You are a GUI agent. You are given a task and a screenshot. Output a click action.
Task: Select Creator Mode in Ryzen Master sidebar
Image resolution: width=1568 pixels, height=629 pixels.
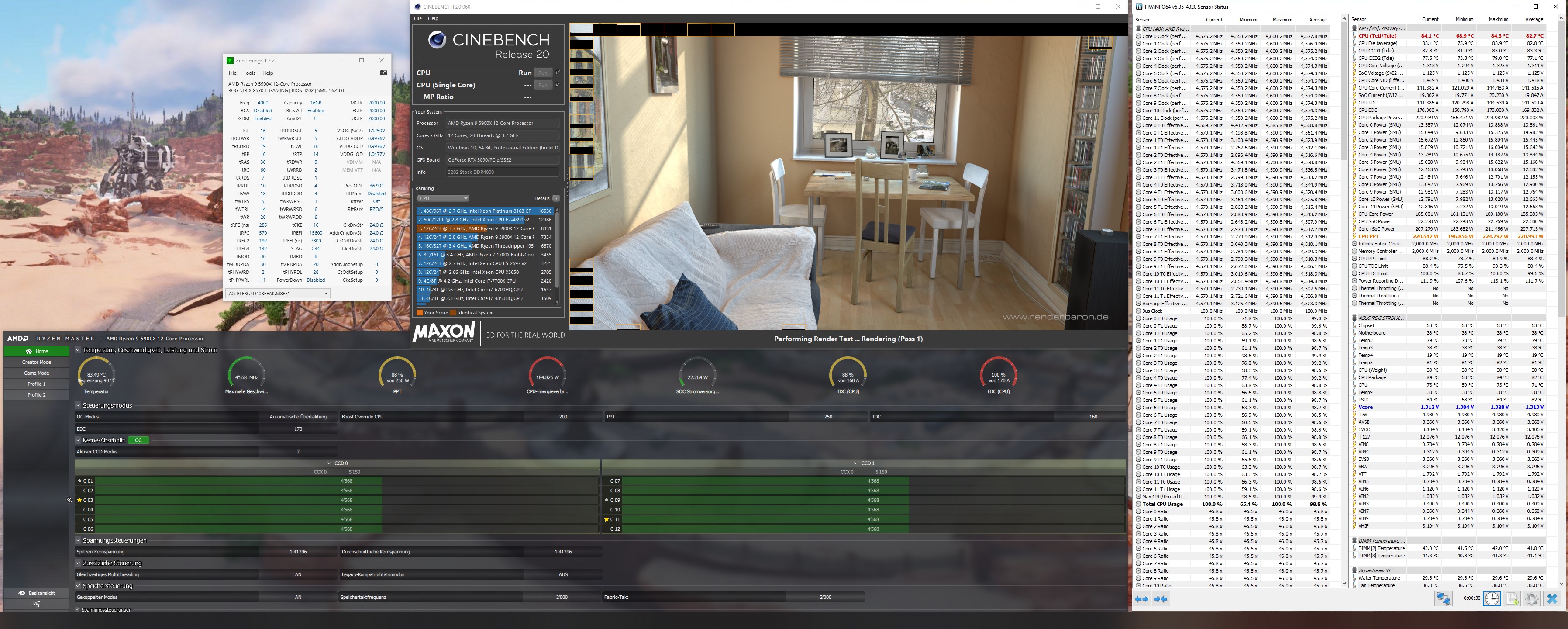click(37, 362)
